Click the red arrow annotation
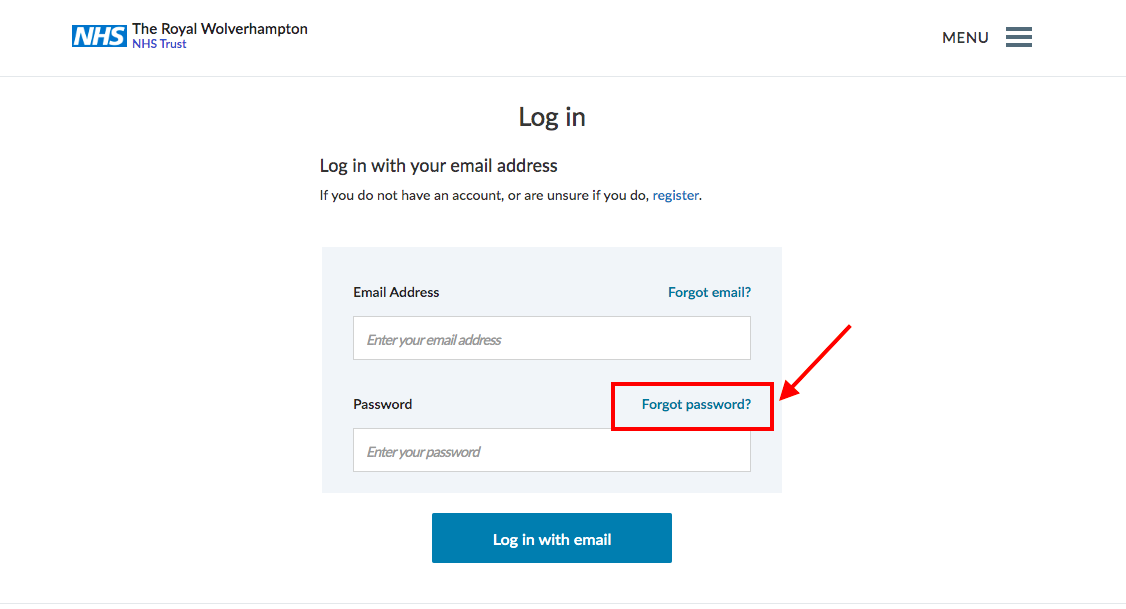This screenshot has width=1126, height=609. pos(815,362)
